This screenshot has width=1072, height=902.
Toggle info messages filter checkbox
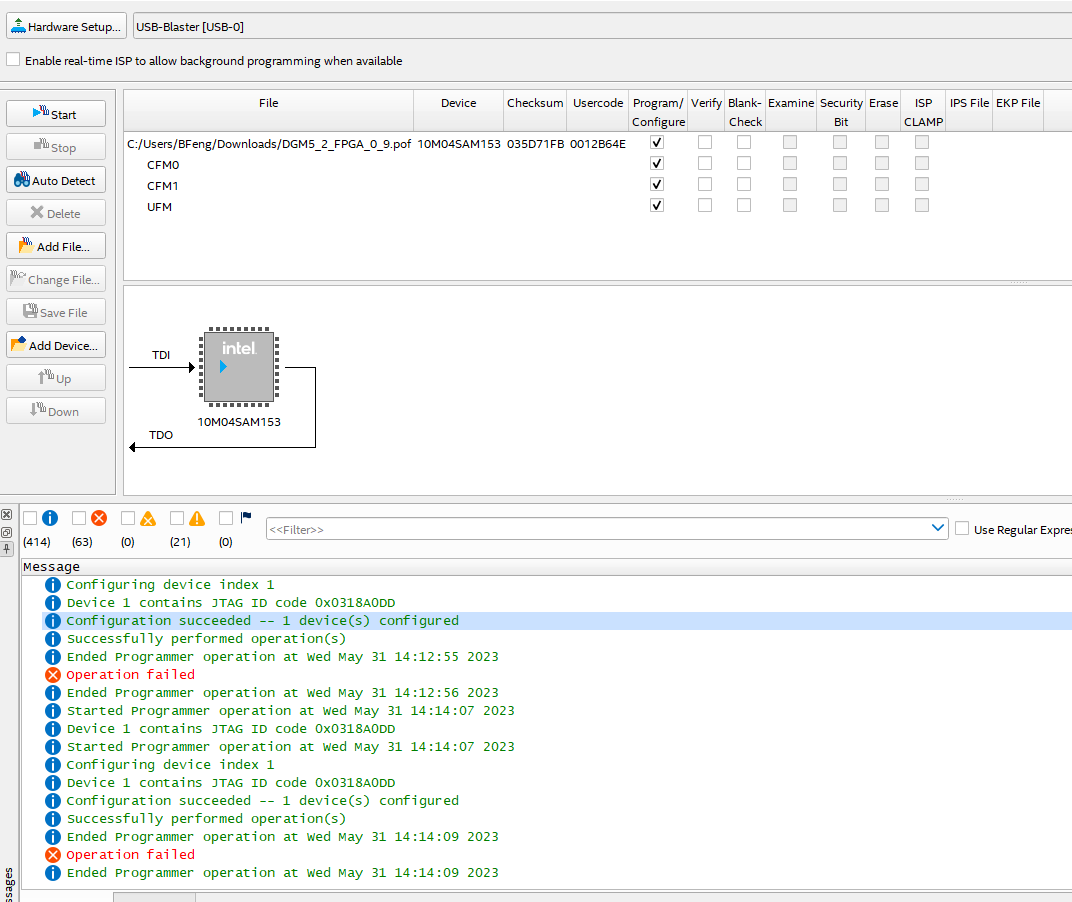point(30,518)
